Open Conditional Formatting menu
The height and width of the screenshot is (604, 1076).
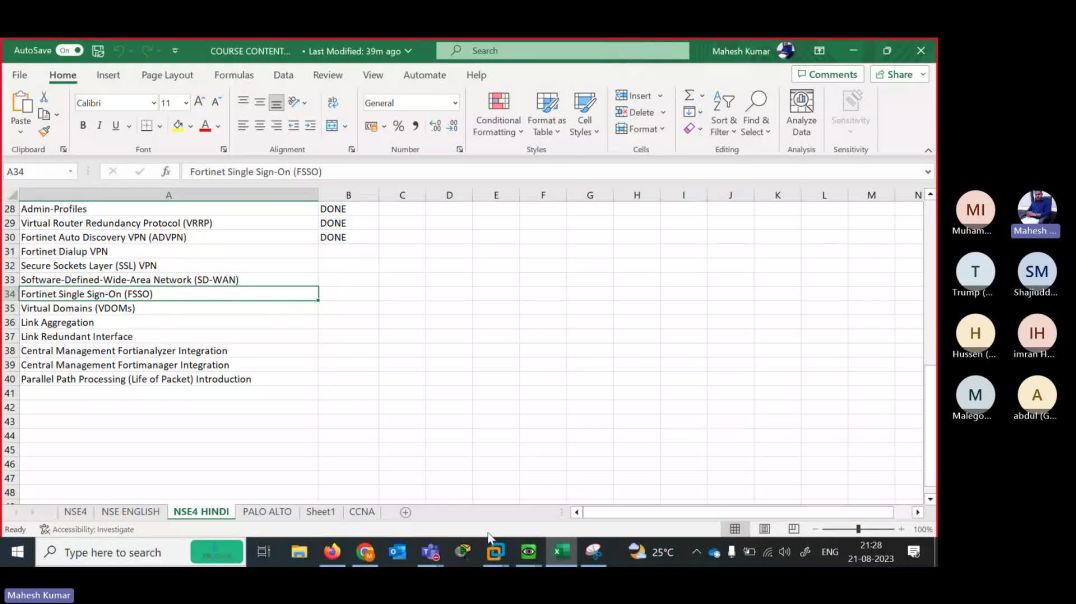[498, 114]
